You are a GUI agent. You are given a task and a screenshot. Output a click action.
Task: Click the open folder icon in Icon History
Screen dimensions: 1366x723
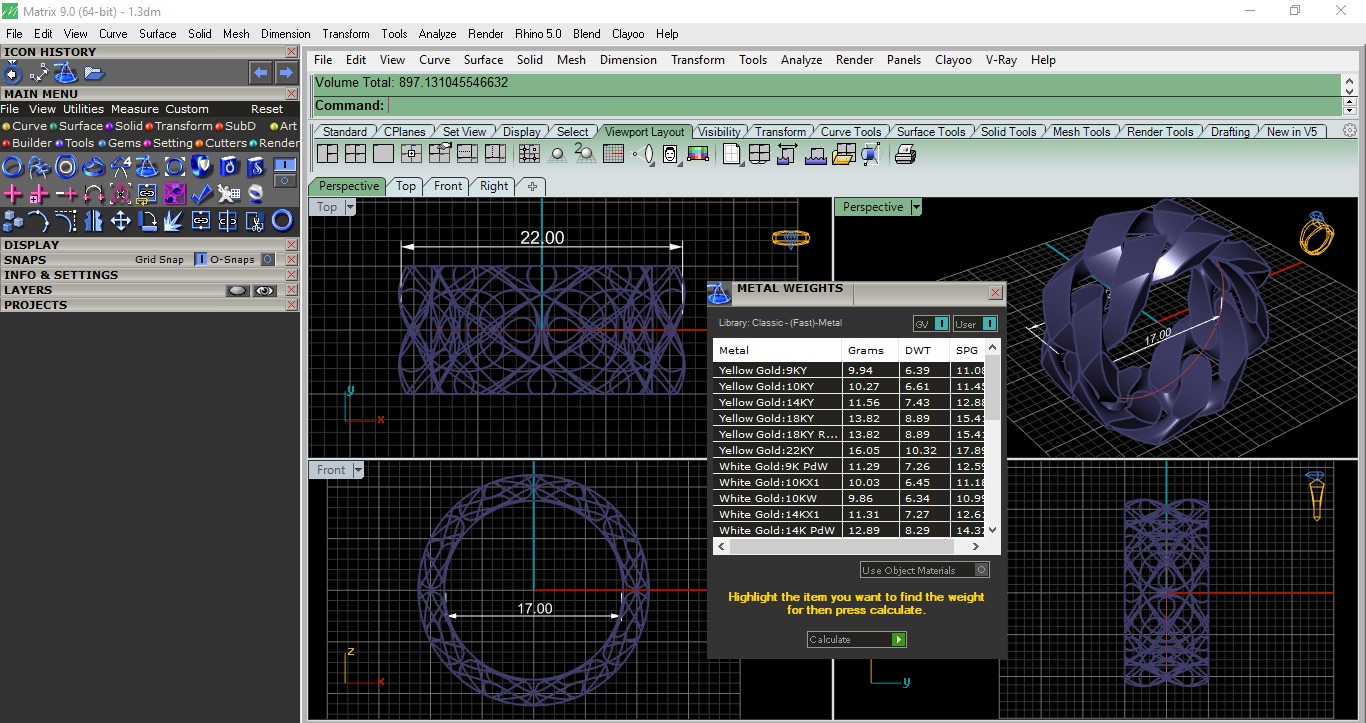click(94, 73)
